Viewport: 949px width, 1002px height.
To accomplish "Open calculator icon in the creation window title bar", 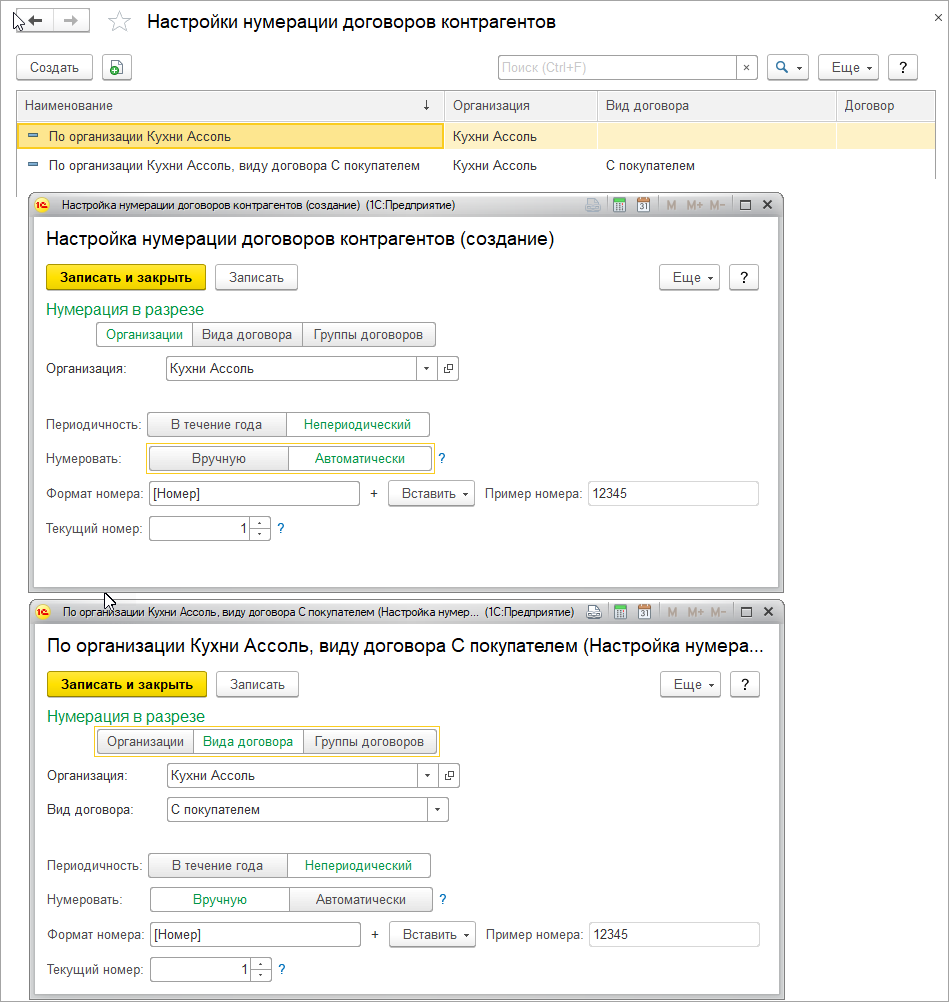I will click(x=619, y=204).
